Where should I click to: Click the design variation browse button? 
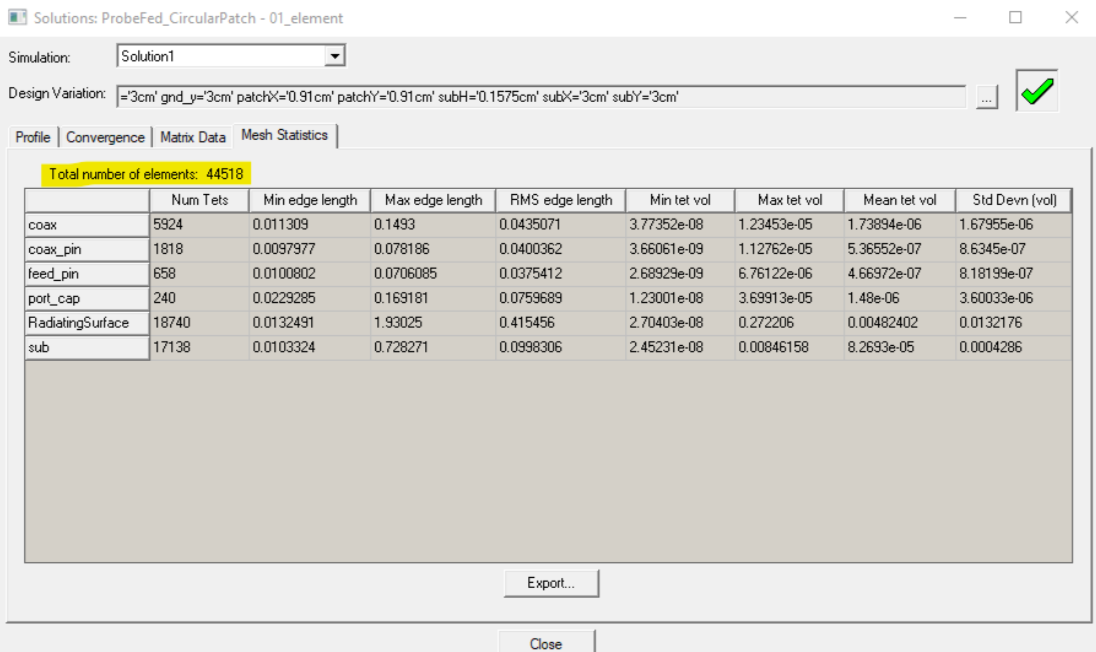pyautogui.click(x=986, y=97)
